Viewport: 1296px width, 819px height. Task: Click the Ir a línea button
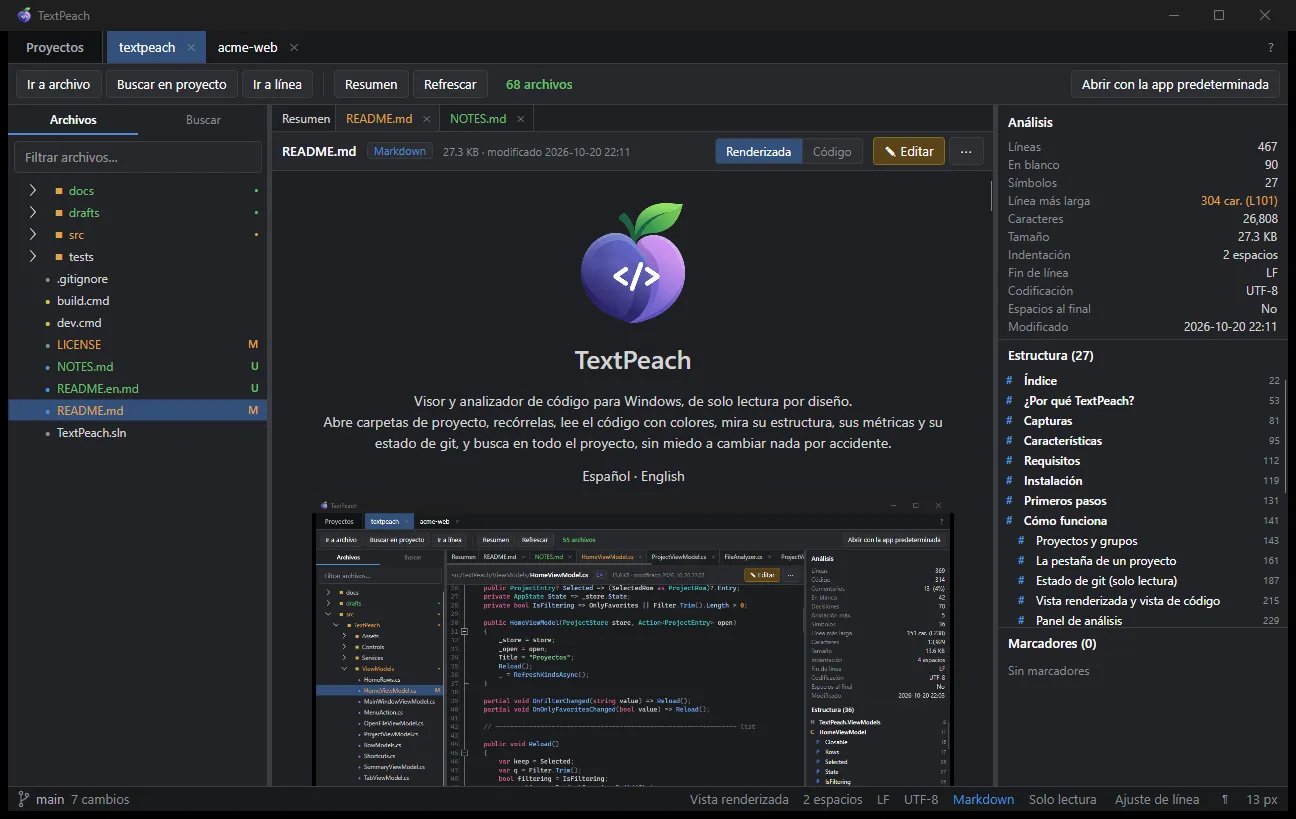277,84
